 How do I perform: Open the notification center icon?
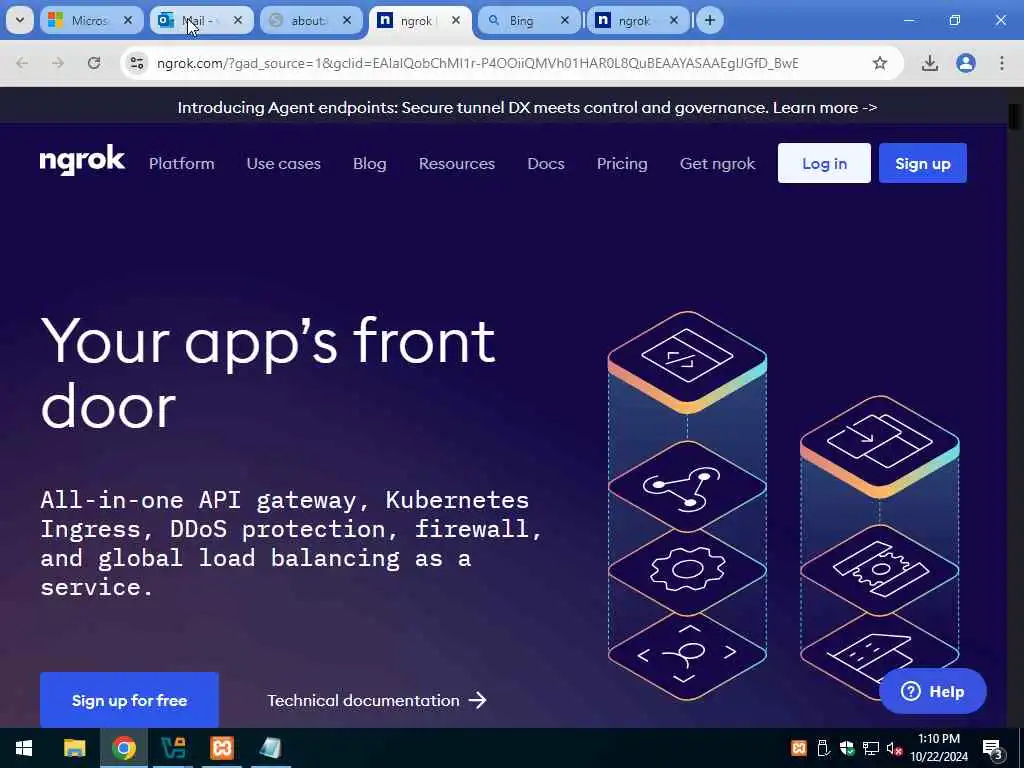coord(992,748)
